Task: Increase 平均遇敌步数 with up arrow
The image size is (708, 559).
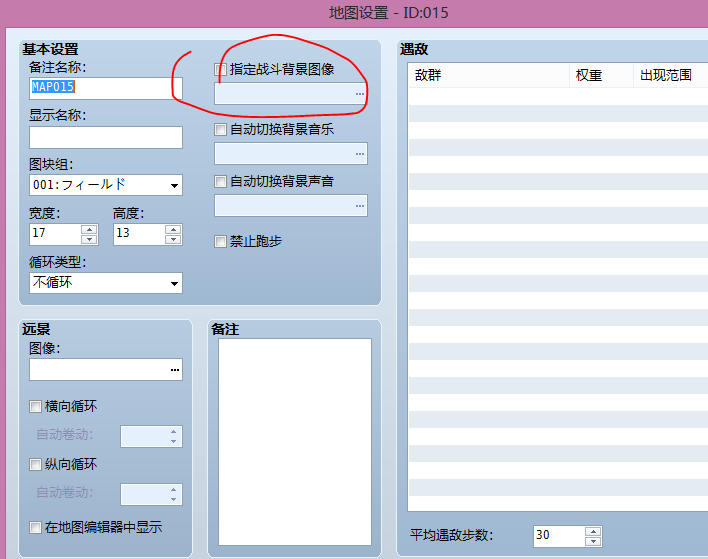Action: point(593,531)
